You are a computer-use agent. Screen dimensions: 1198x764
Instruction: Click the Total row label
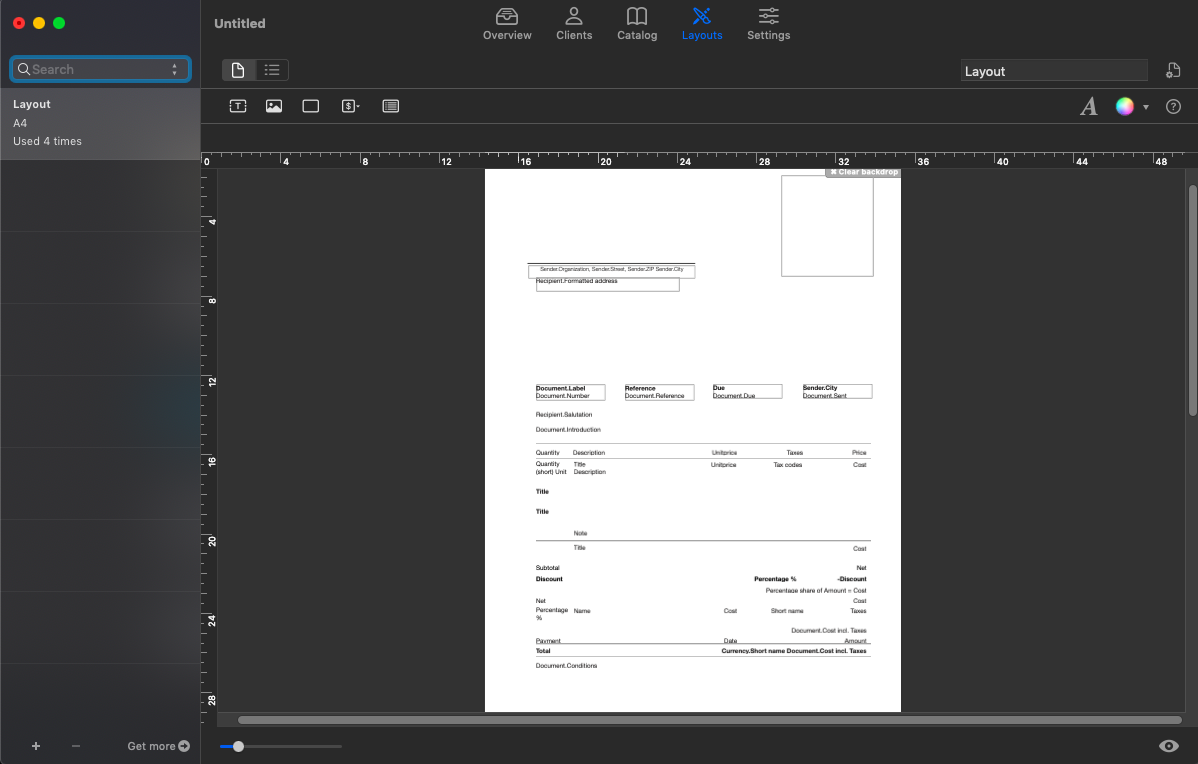point(543,651)
